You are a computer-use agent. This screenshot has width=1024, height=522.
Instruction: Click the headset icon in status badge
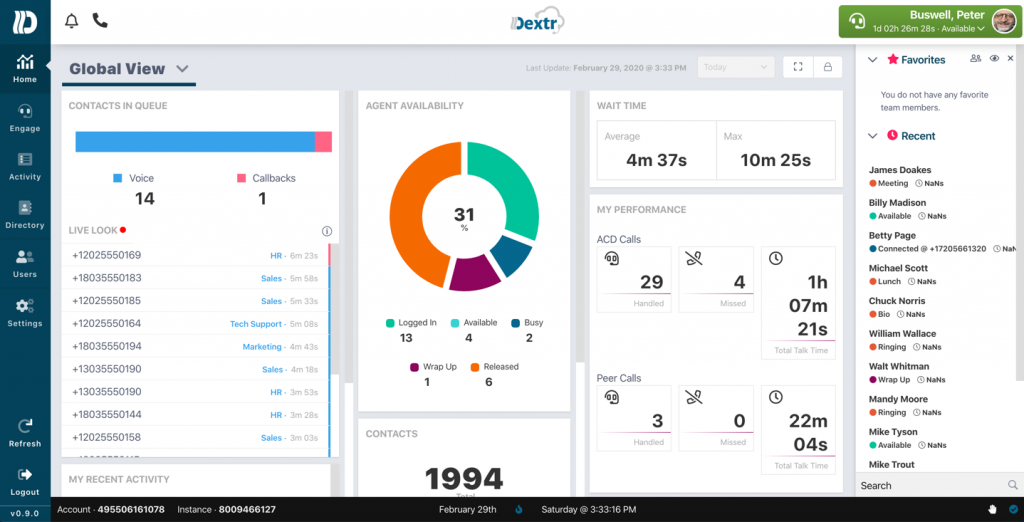856,23
